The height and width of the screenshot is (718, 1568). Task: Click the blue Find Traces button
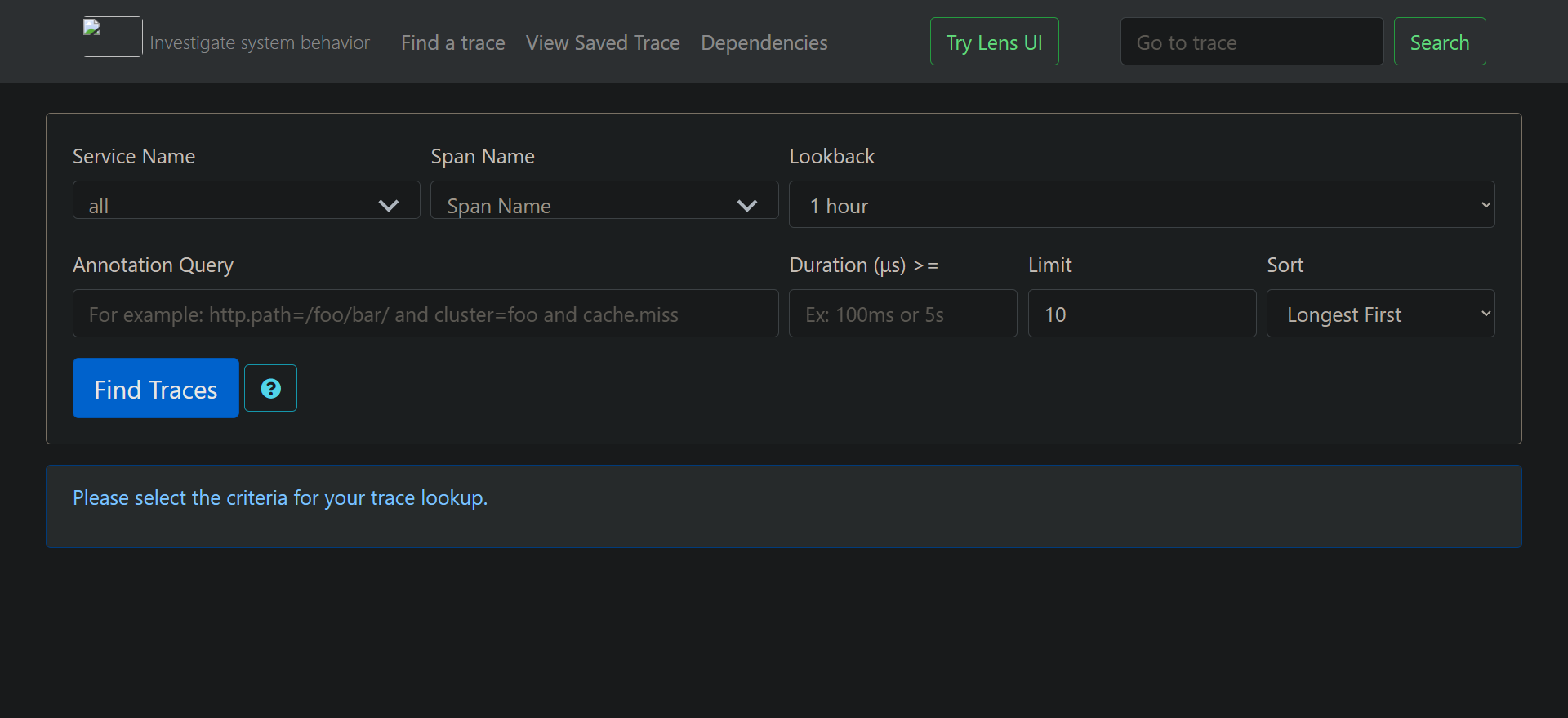coord(156,389)
